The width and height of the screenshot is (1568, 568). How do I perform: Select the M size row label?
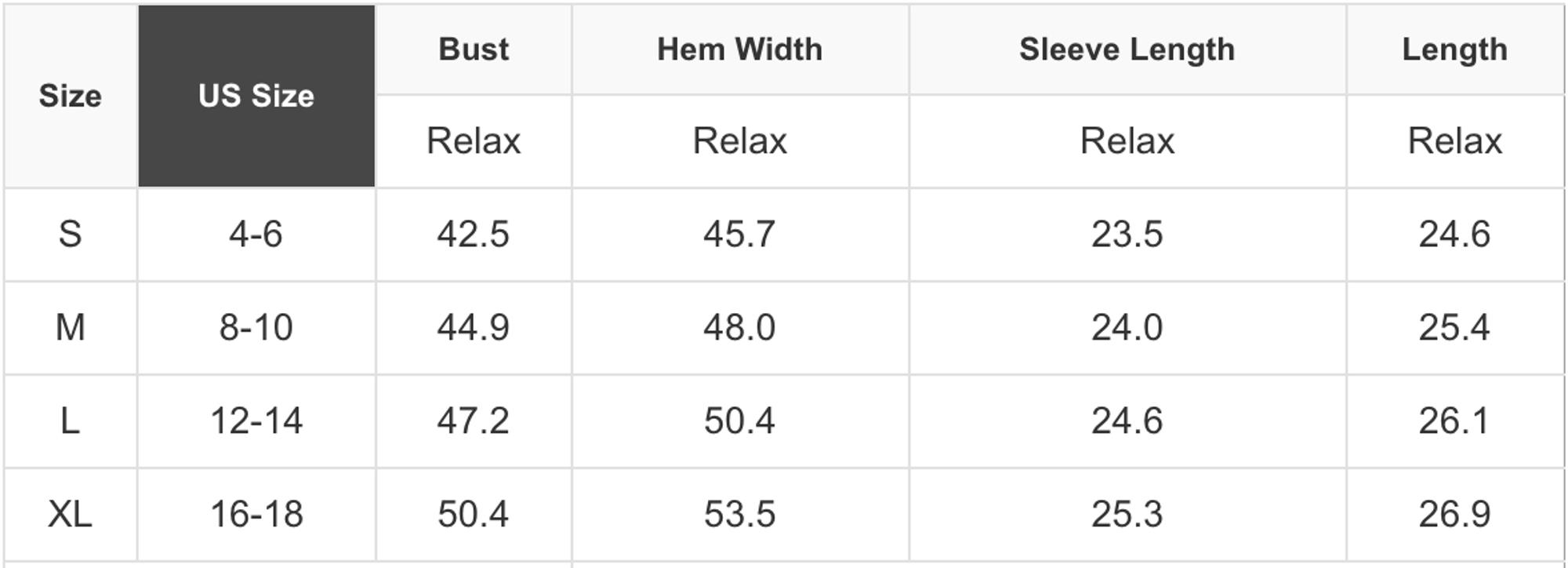pyautogui.click(x=71, y=327)
